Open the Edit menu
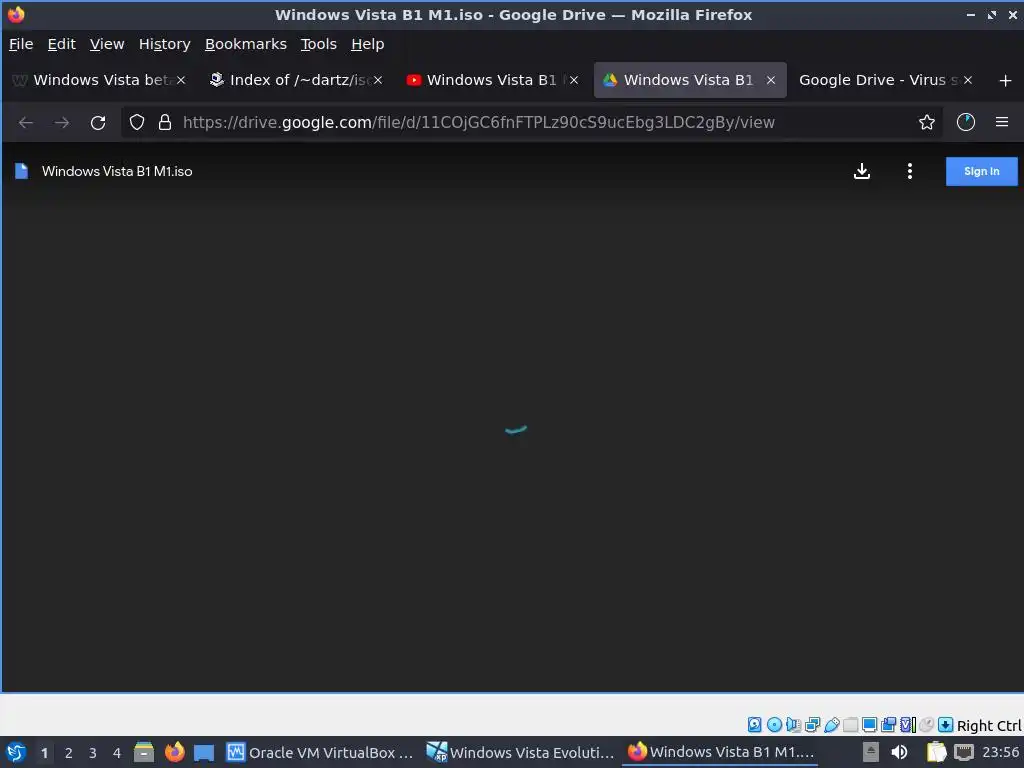The image size is (1024, 768). click(x=61, y=44)
